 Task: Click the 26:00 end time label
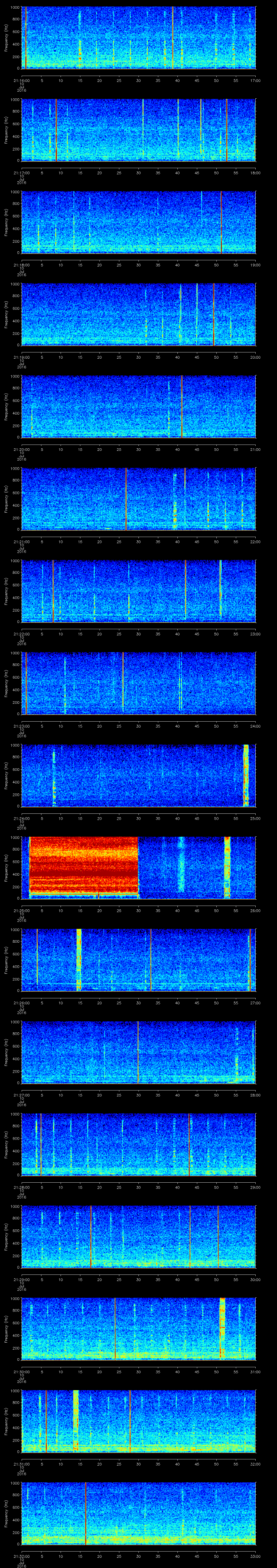[255, 910]
